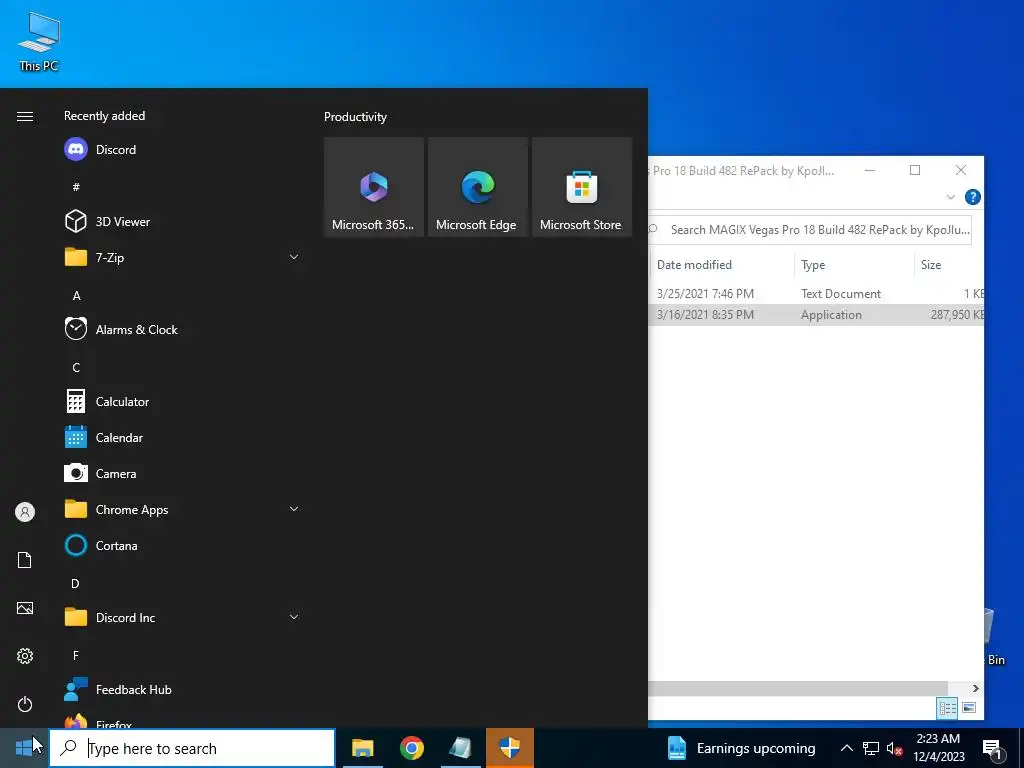Click the taskbar search box
Screen dimensions: 1024x768
[193, 748]
